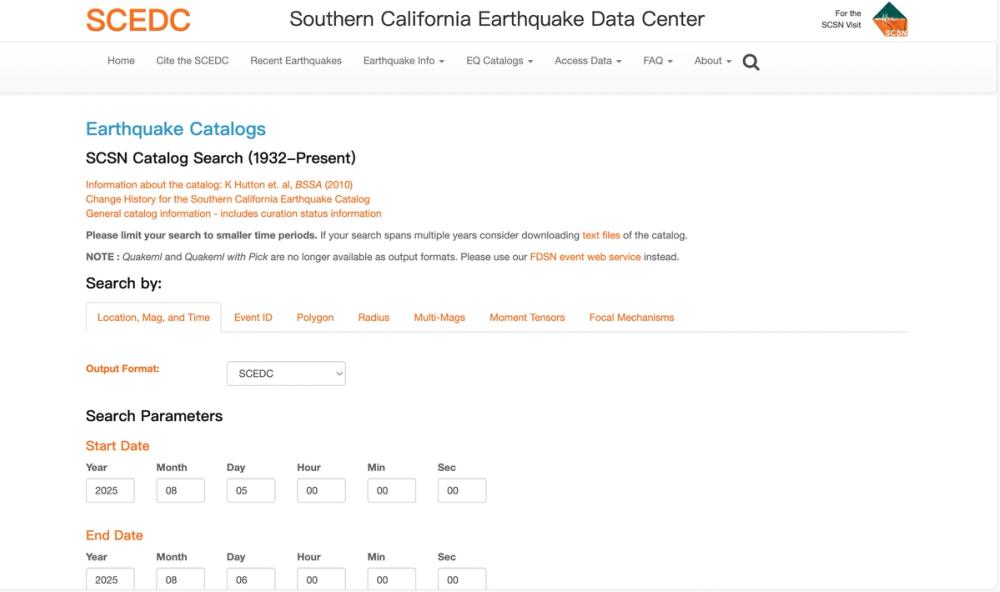Image resolution: width=1000 pixels, height=592 pixels.
Task: Switch to the Polygon tab
Action: pos(315,318)
